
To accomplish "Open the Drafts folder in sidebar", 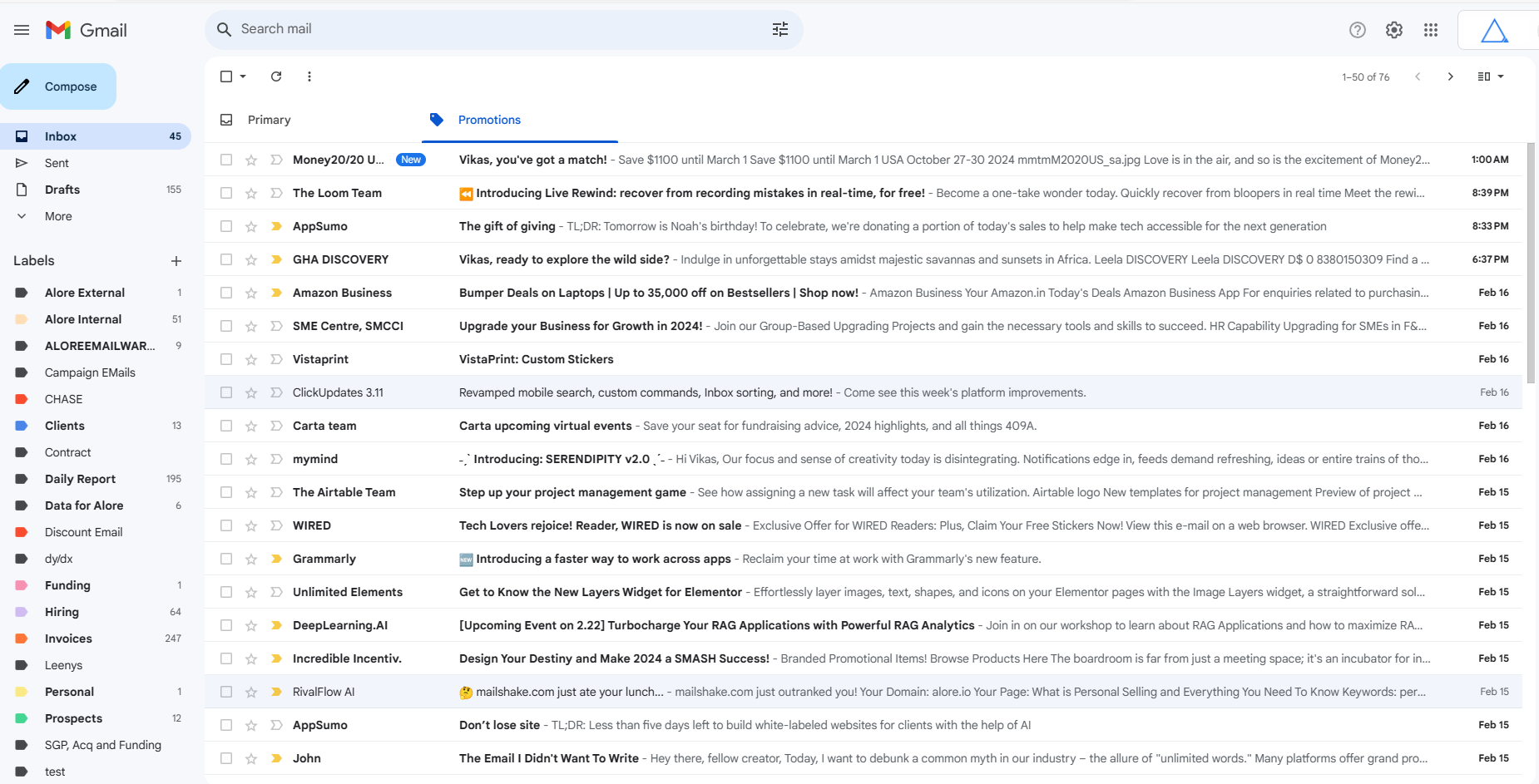I will [x=62, y=190].
